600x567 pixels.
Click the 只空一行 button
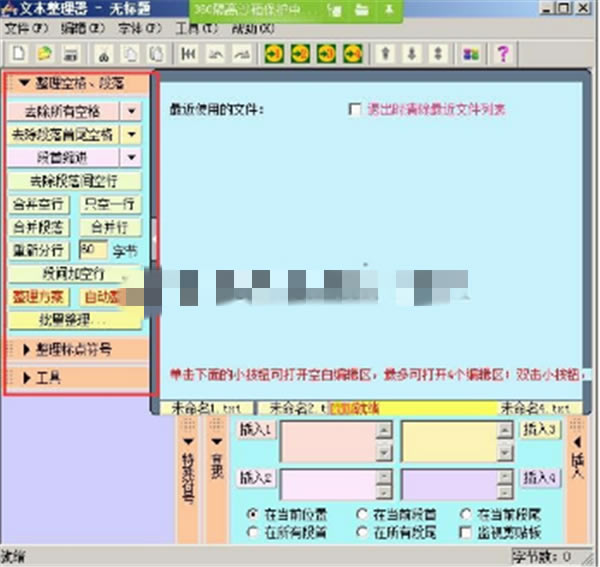pyautogui.click(x=110, y=204)
